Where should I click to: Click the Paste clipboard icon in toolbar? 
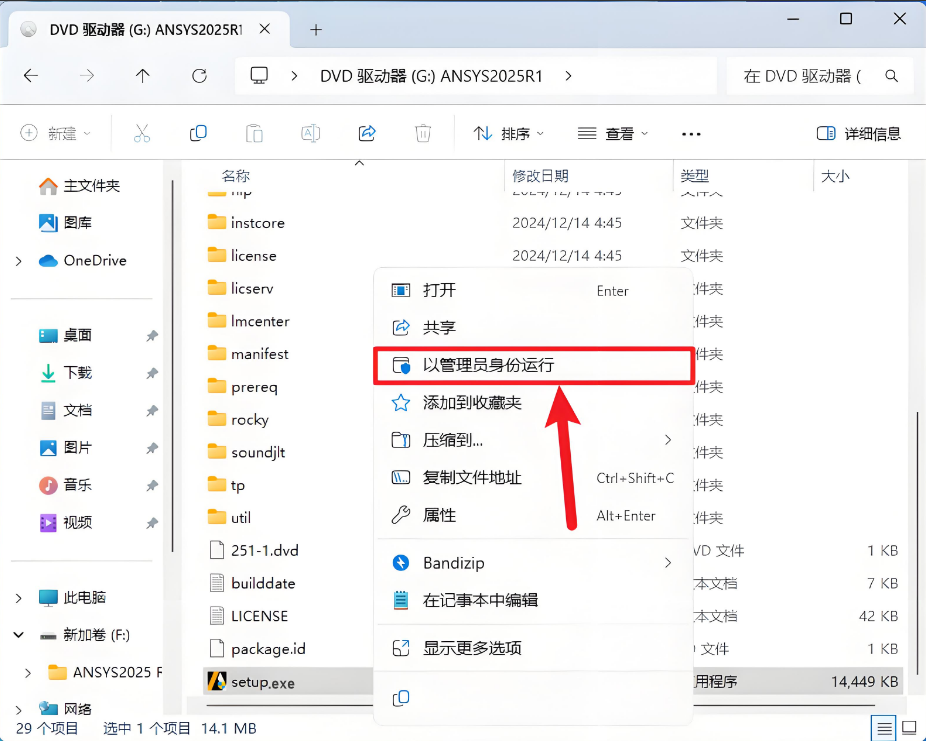(x=254, y=133)
